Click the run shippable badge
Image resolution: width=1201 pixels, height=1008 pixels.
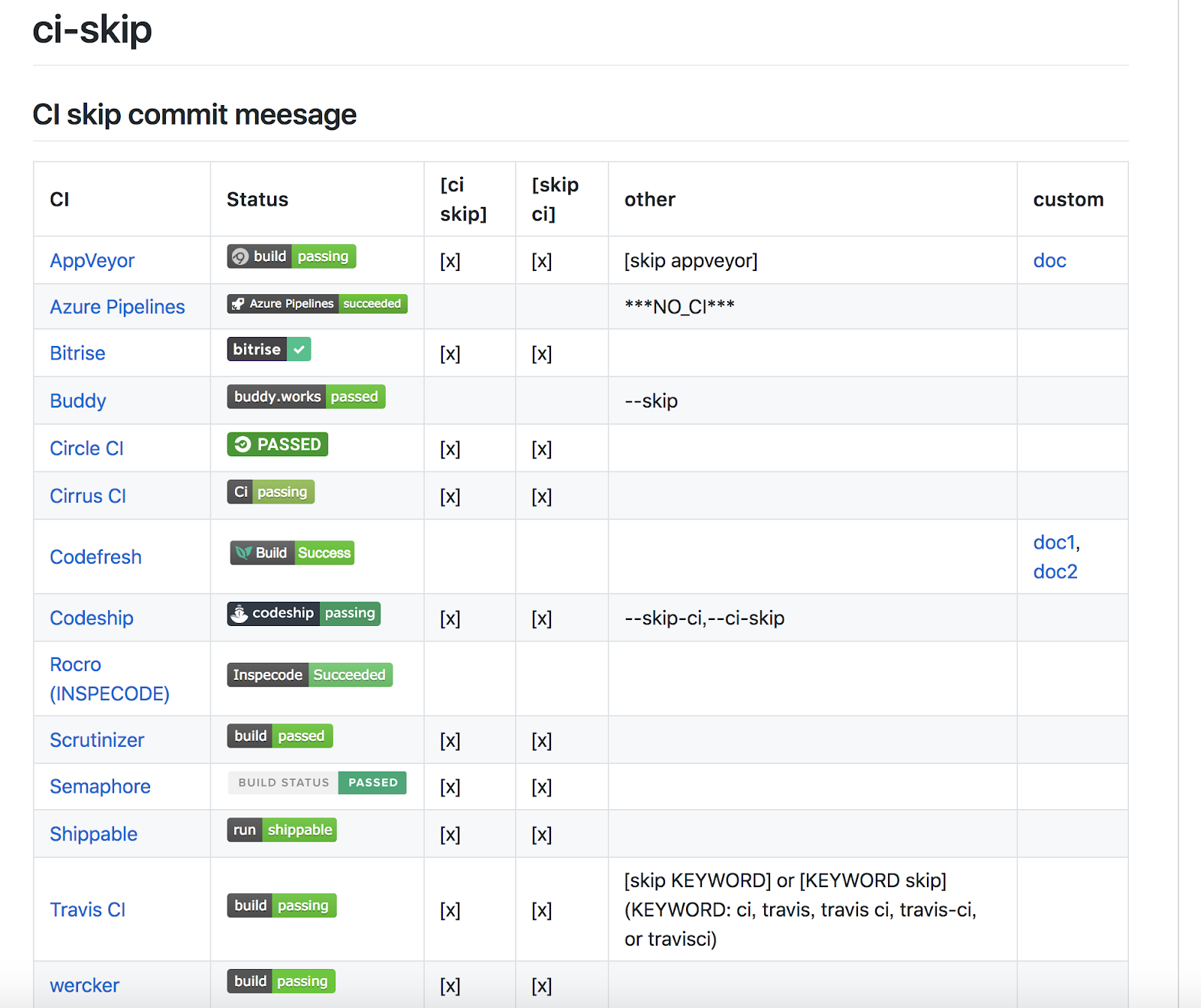click(281, 830)
